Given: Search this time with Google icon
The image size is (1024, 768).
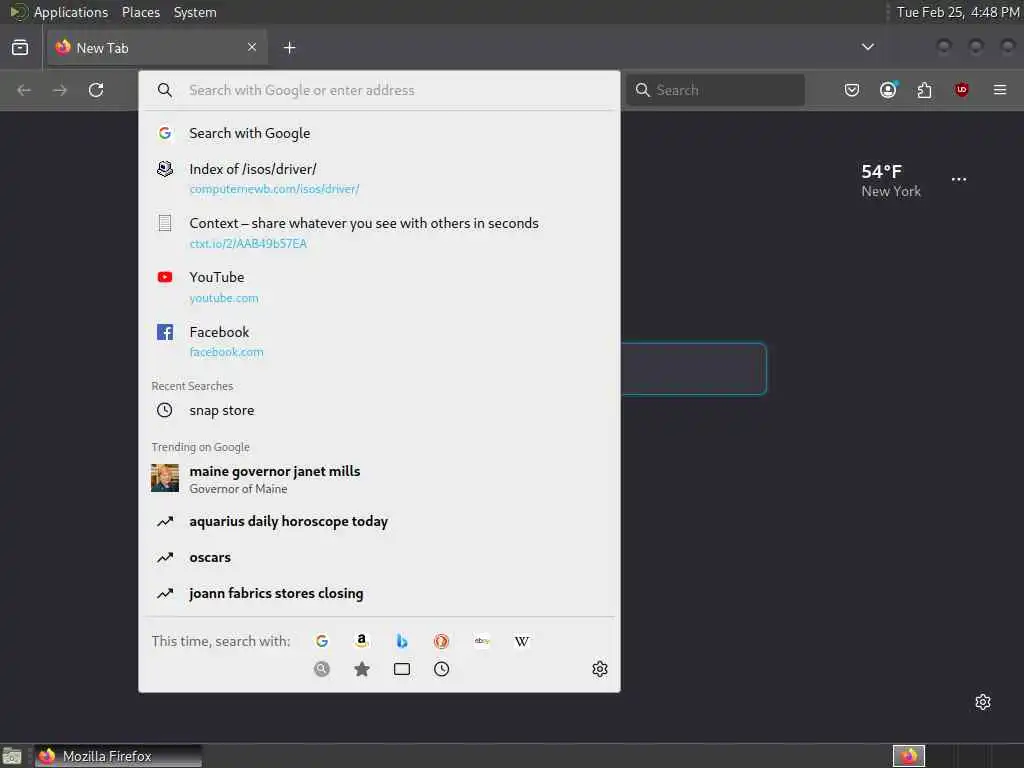Looking at the screenshot, I should click(322, 641).
